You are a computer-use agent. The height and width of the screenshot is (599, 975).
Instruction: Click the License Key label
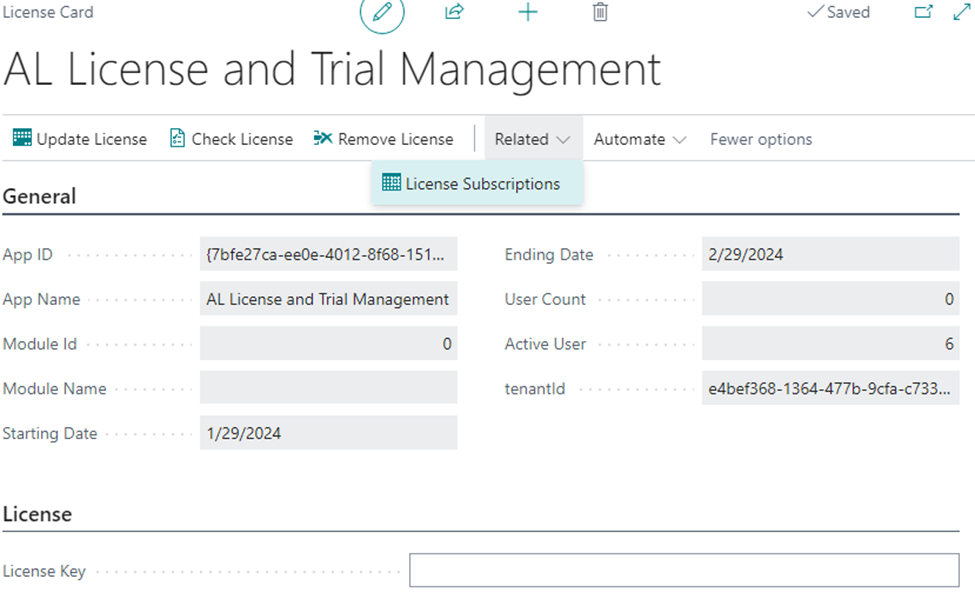click(44, 571)
